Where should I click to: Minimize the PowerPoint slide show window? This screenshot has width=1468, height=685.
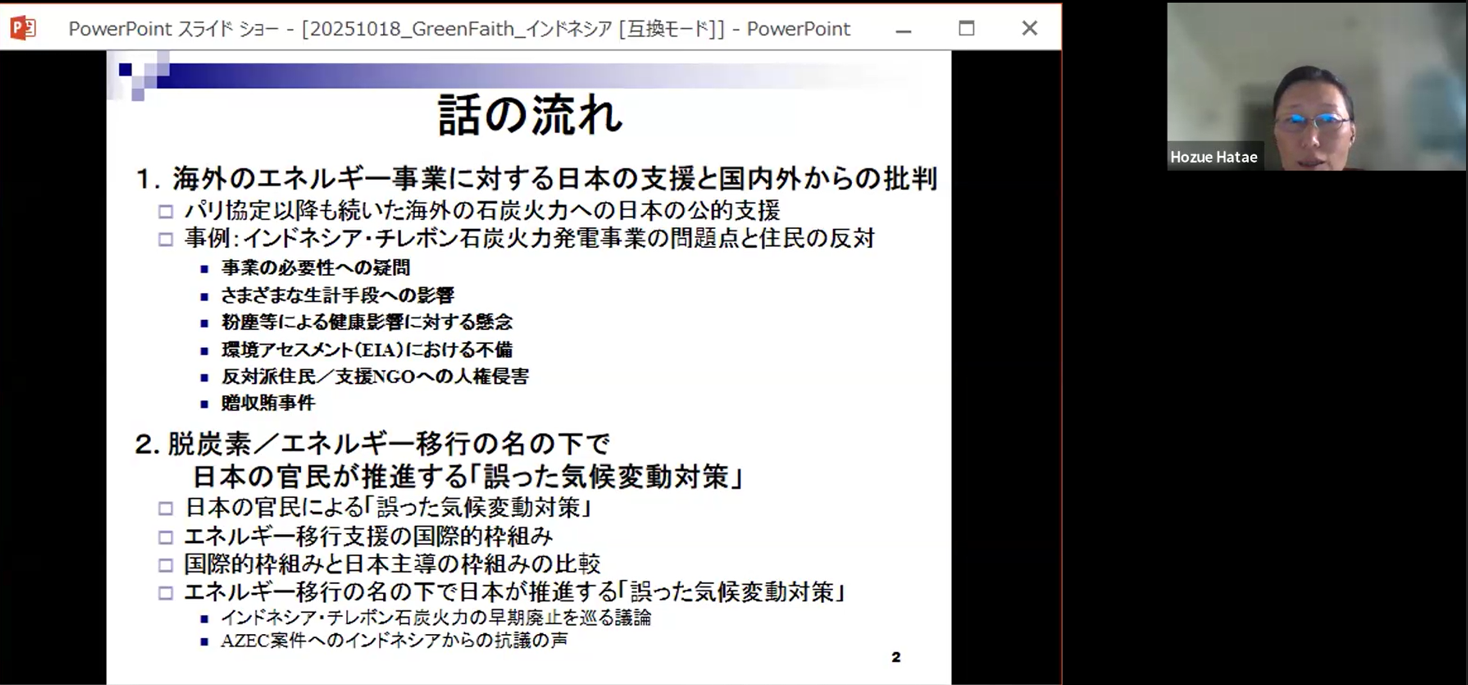click(903, 29)
